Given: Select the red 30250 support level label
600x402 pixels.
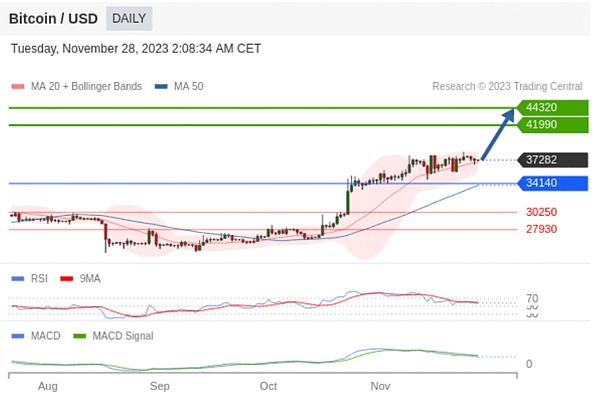Looking at the screenshot, I should coord(541,212).
